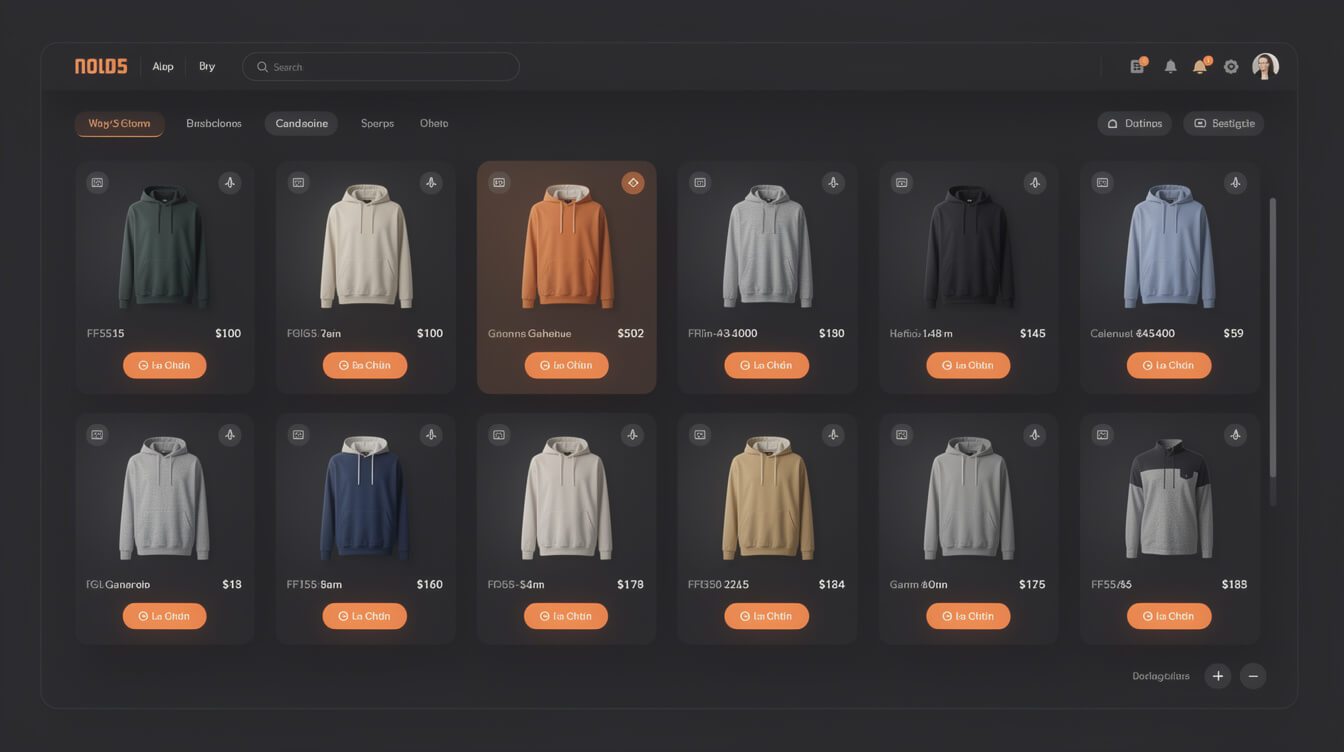The width and height of the screenshot is (1344, 752).
Task: Click the pin icon on the $178 light hoodie card
Action: tap(632, 434)
